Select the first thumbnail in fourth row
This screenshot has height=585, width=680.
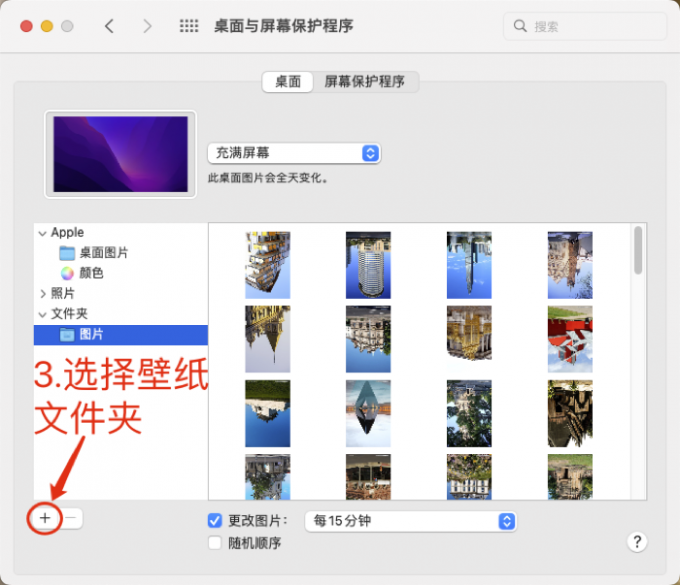pyautogui.click(x=268, y=477)
